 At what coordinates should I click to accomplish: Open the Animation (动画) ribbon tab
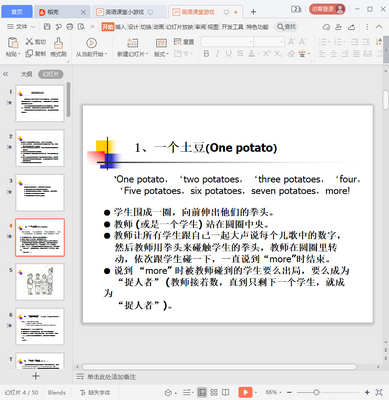coord(159,27)
